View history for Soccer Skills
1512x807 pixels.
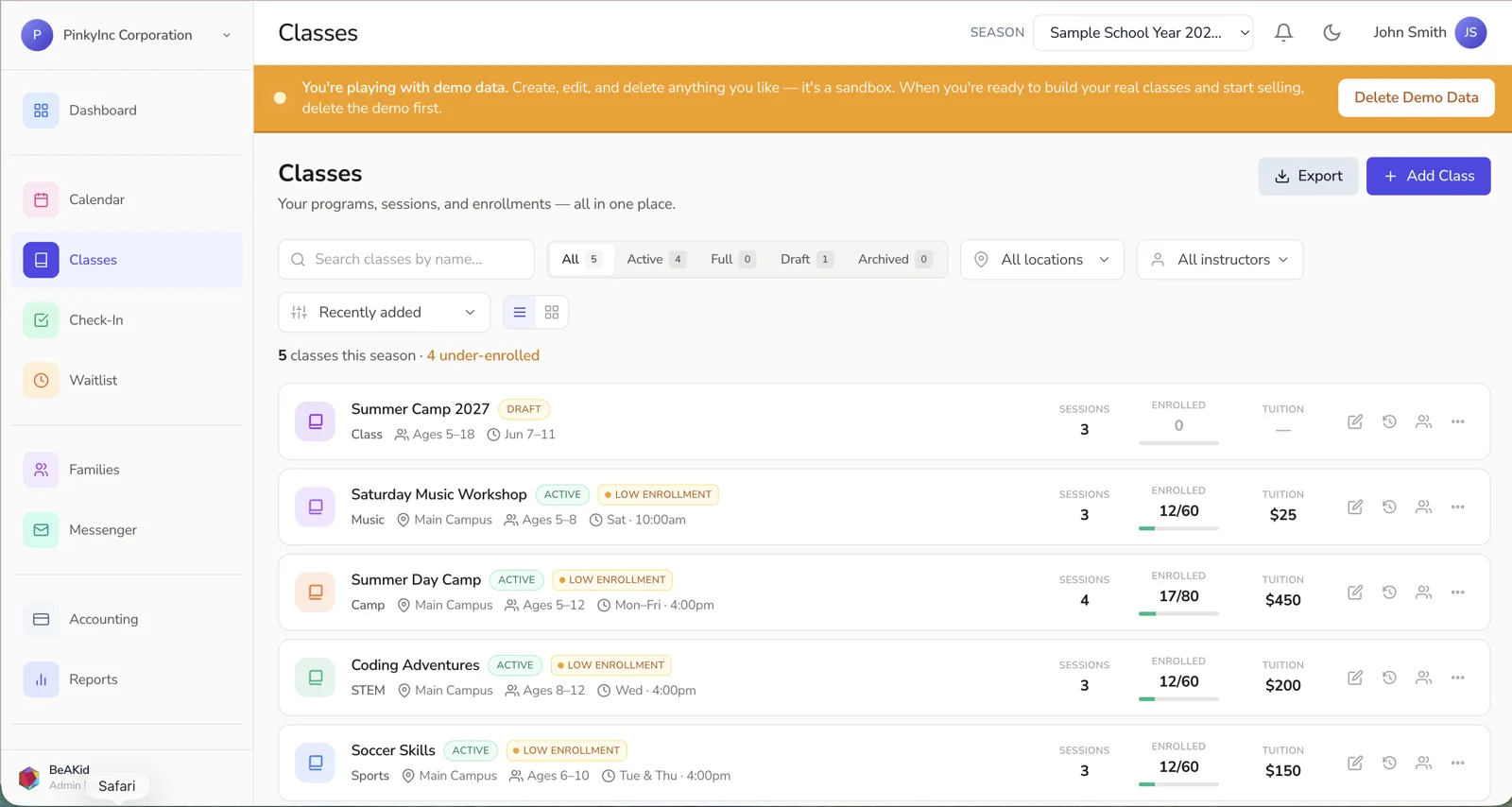[x=1389, y=763]
